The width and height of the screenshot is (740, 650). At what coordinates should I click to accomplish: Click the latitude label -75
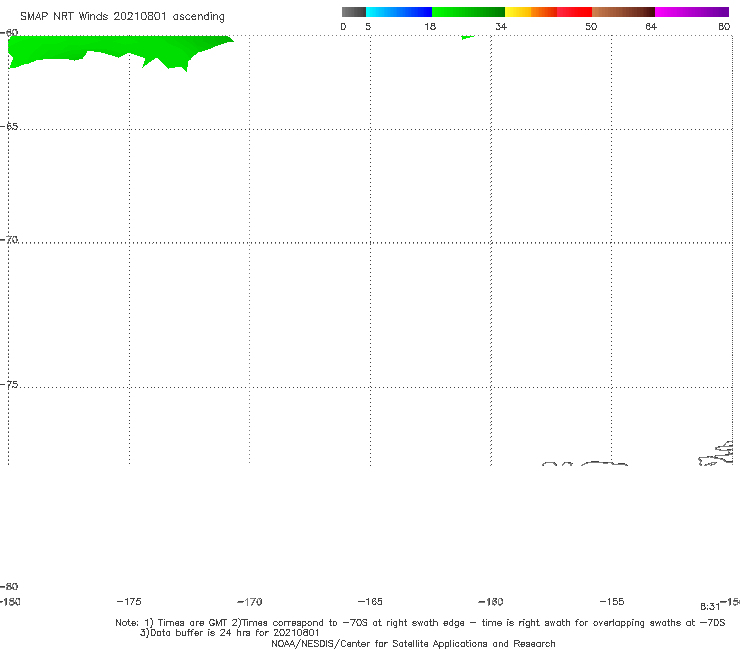9,385
